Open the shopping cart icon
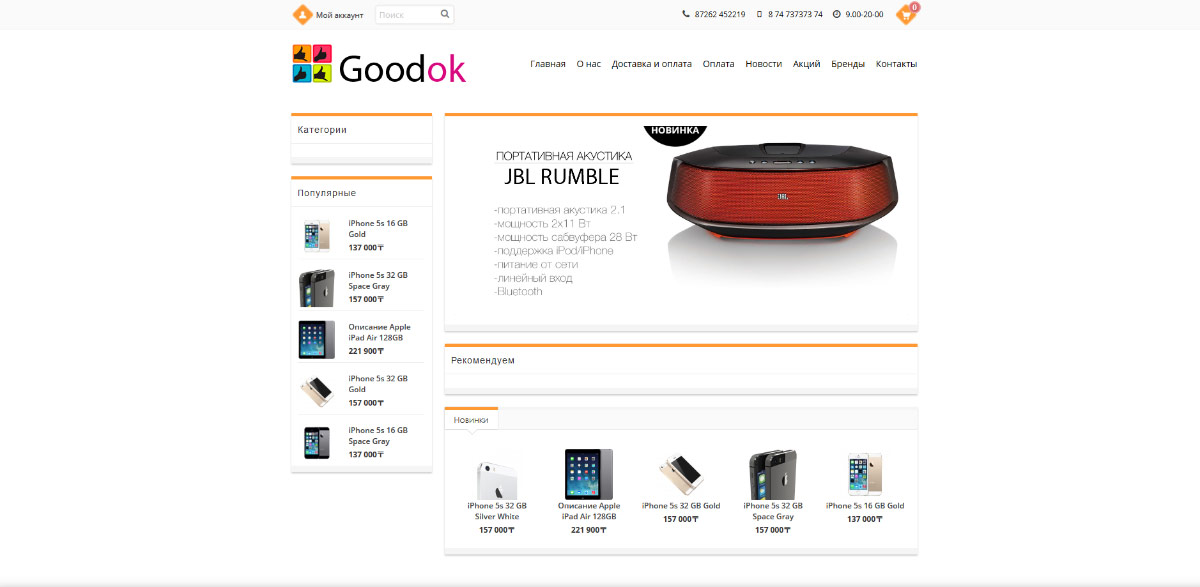This screenshot has width=1200, height=587. pyautogui.click(x=906, y=15)
